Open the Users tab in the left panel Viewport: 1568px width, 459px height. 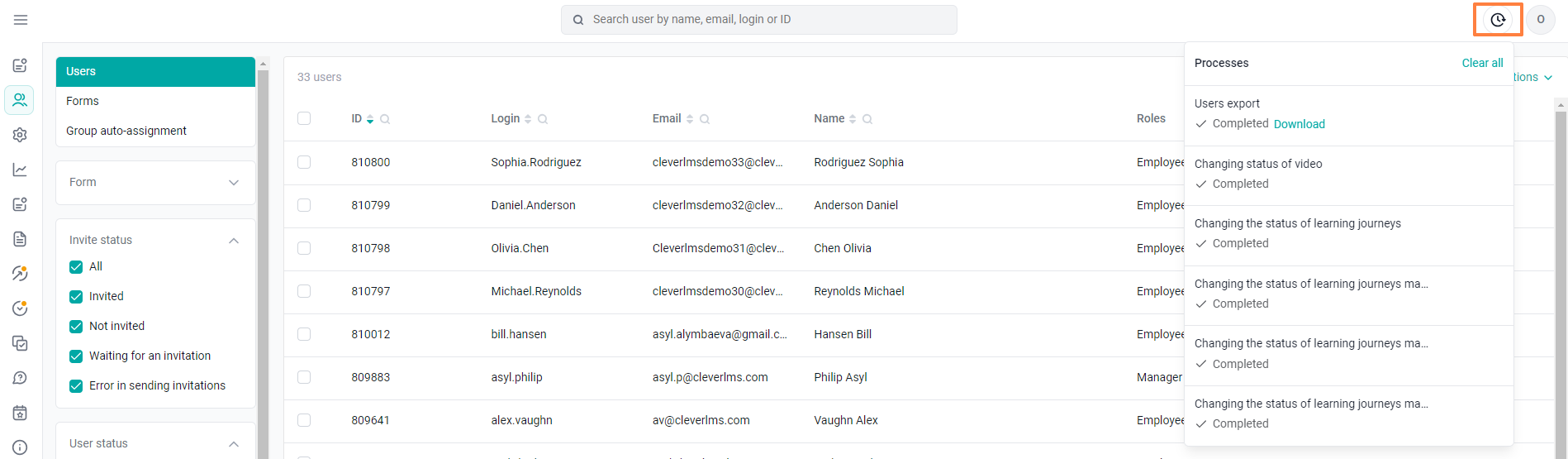(x=155, y=71)
